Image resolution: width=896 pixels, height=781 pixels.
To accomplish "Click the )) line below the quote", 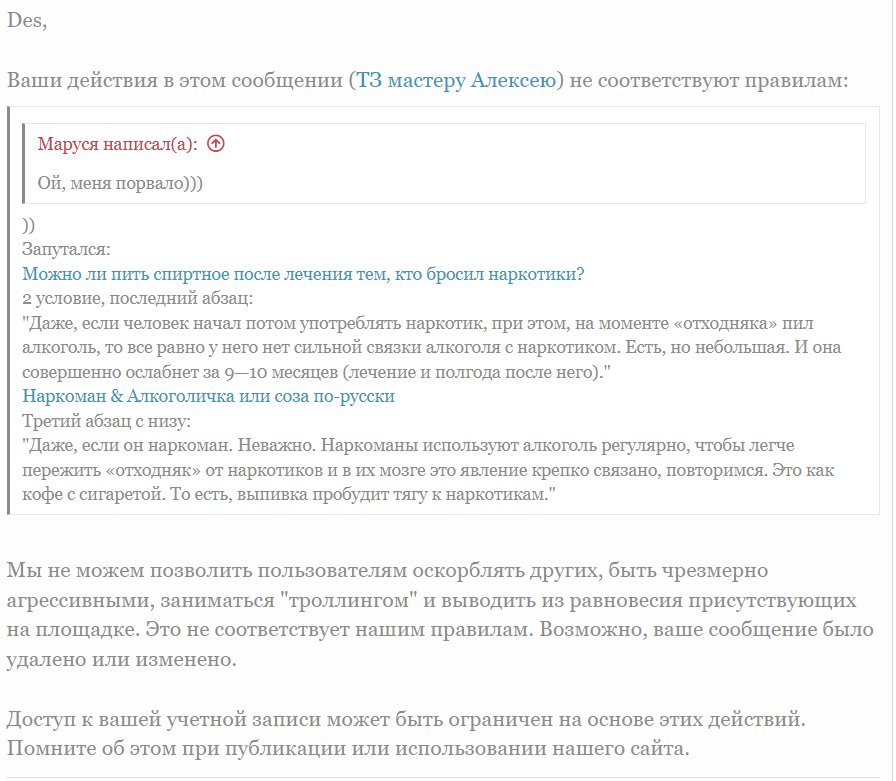I will pyautogui.click(x=29, y=225).
